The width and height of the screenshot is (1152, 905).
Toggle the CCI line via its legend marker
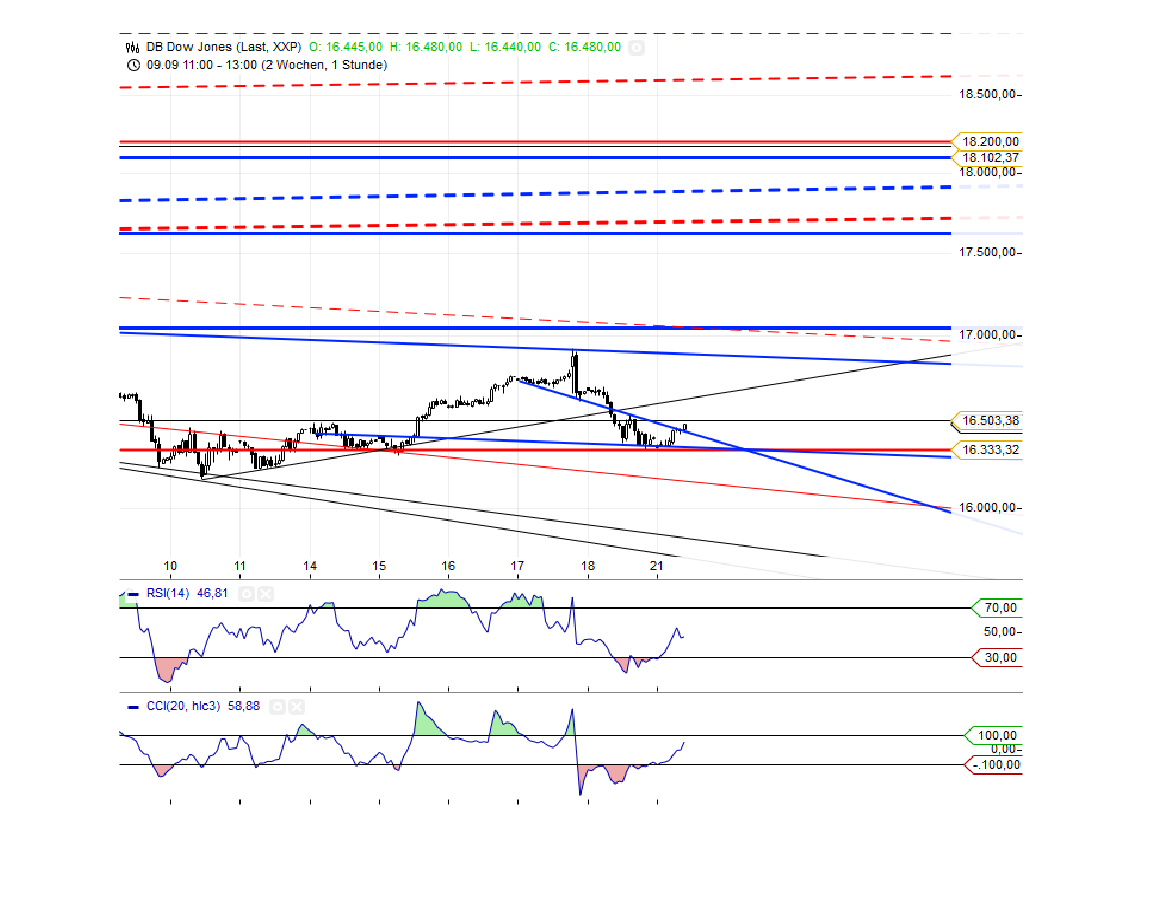(132, 706)
